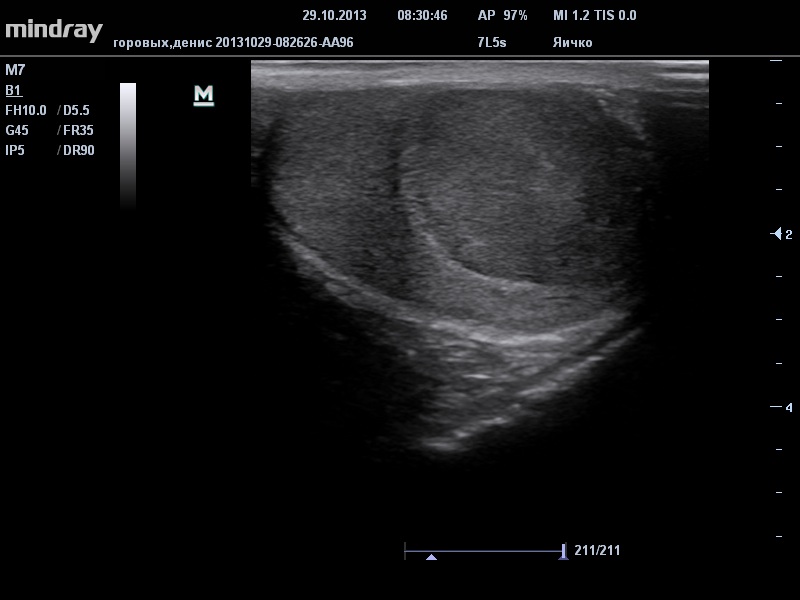Image resolution: width=800 pixels, height=600 pixels.
Task: Click the exam type label Яичко
Action: [x=572, y=42]
